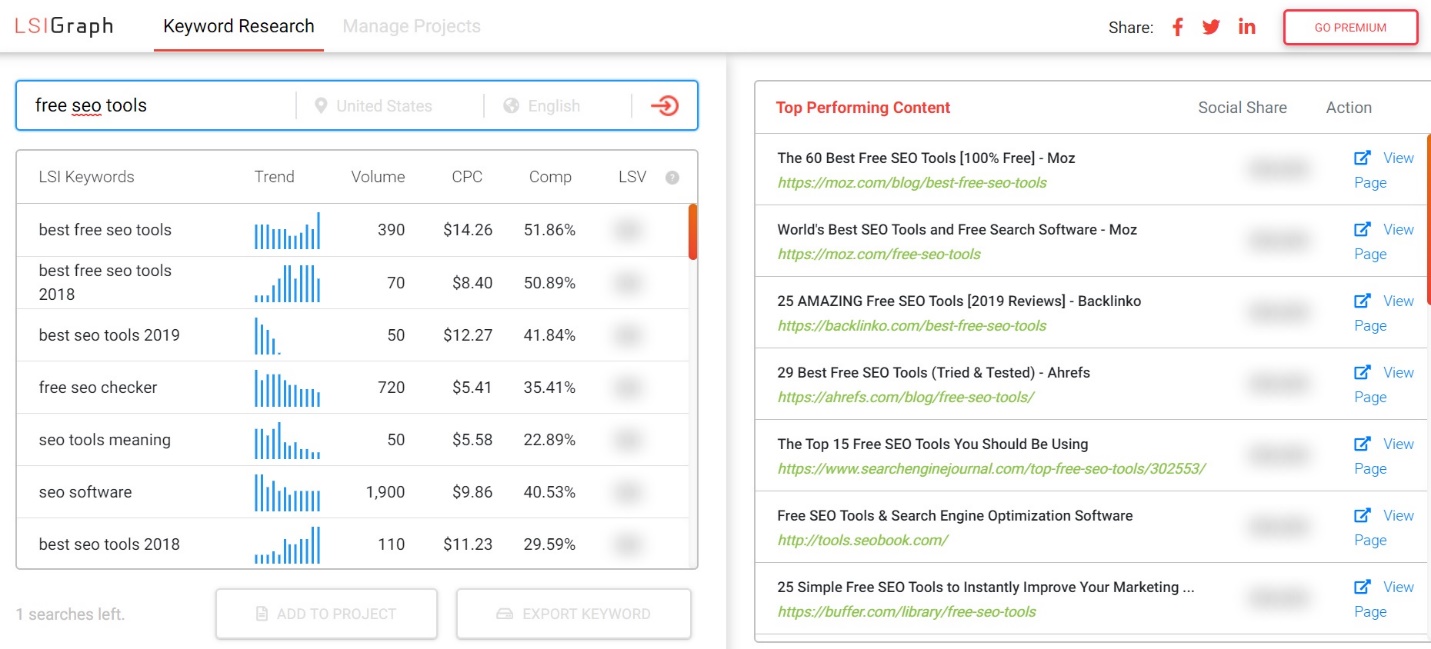
Task: Click 'The 60 Best Free SEO Tools' title
Action: point(926,158)
